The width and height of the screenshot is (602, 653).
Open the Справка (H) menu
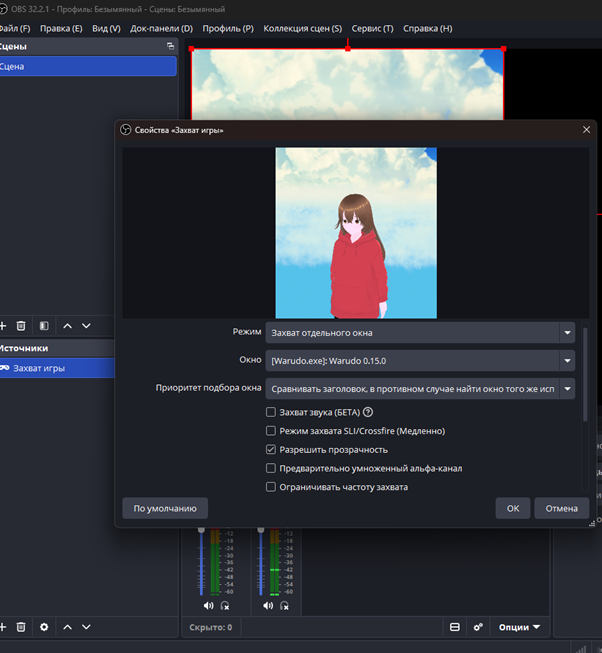point(428,28)
